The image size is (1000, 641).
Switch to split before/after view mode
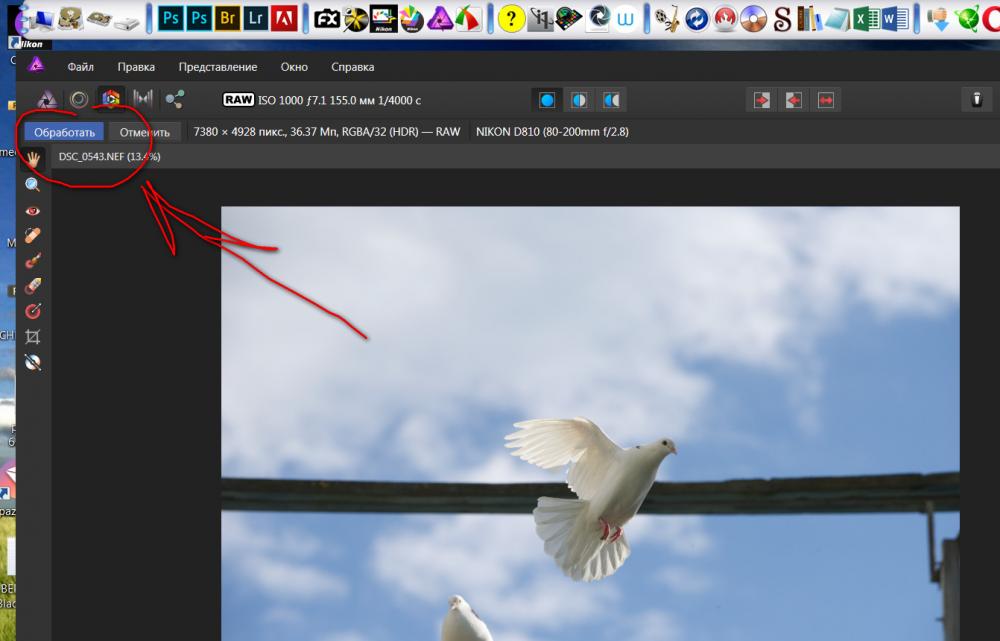pyautogui.click(x=579, y=100)
